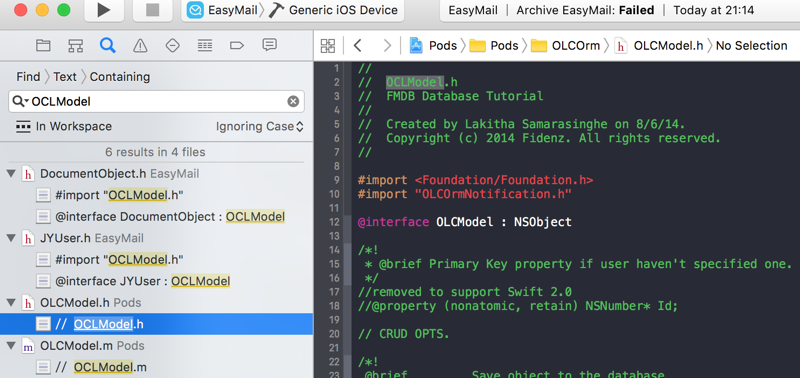
Task: Select Generic iOS Device scheme destination
Action: pos(333,10)
